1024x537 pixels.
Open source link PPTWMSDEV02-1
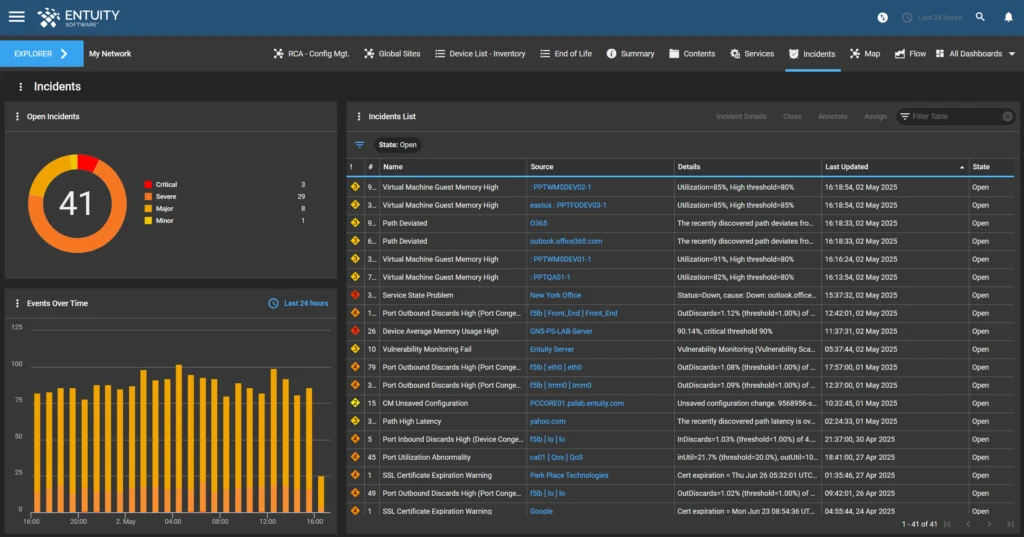point(560,187)
